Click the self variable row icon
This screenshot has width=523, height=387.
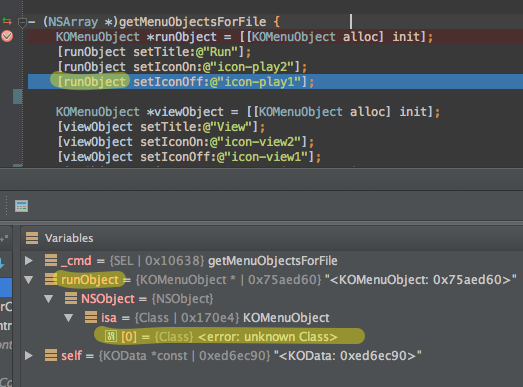point(51,355)
